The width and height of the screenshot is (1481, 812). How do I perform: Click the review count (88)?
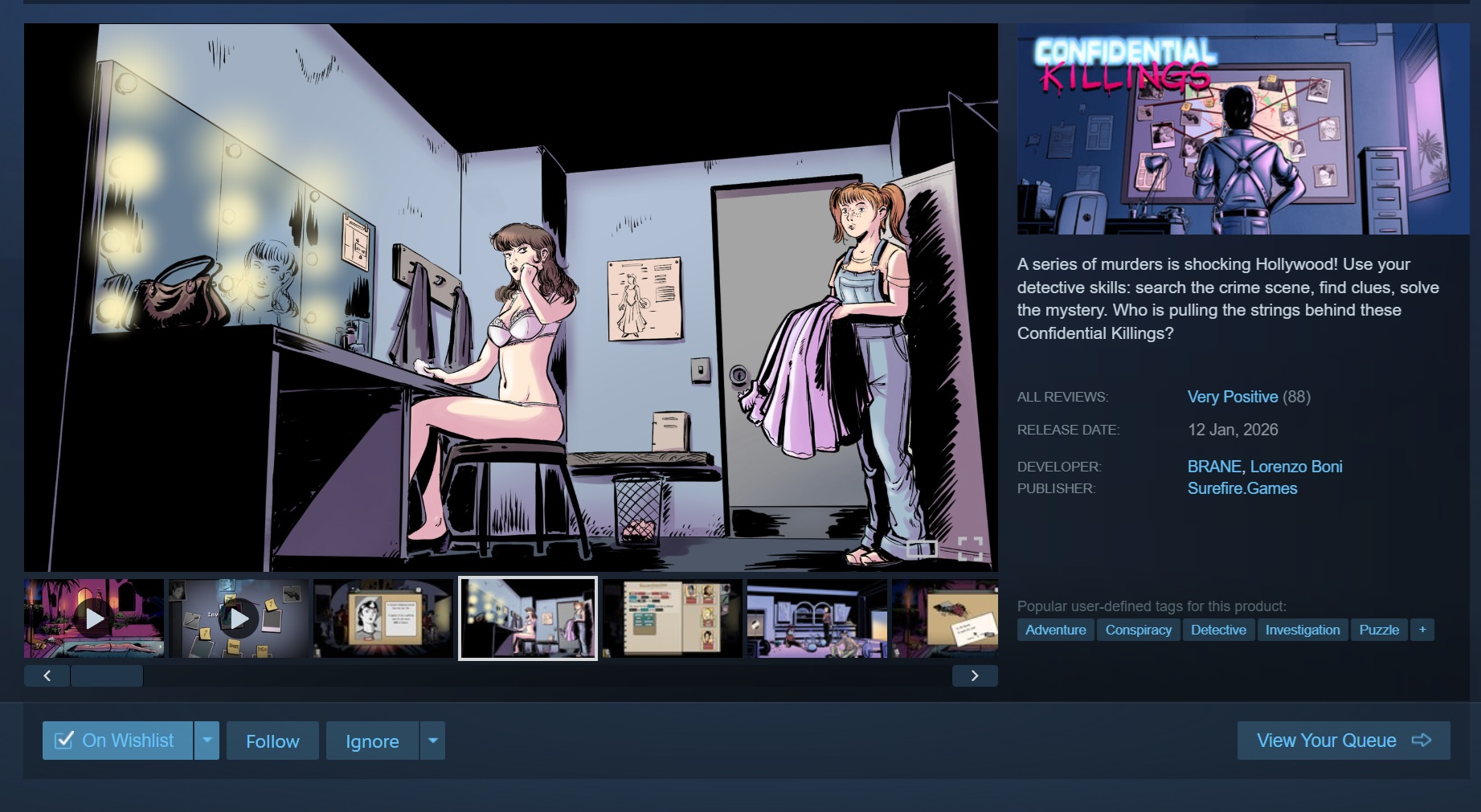click(1296, 397)
